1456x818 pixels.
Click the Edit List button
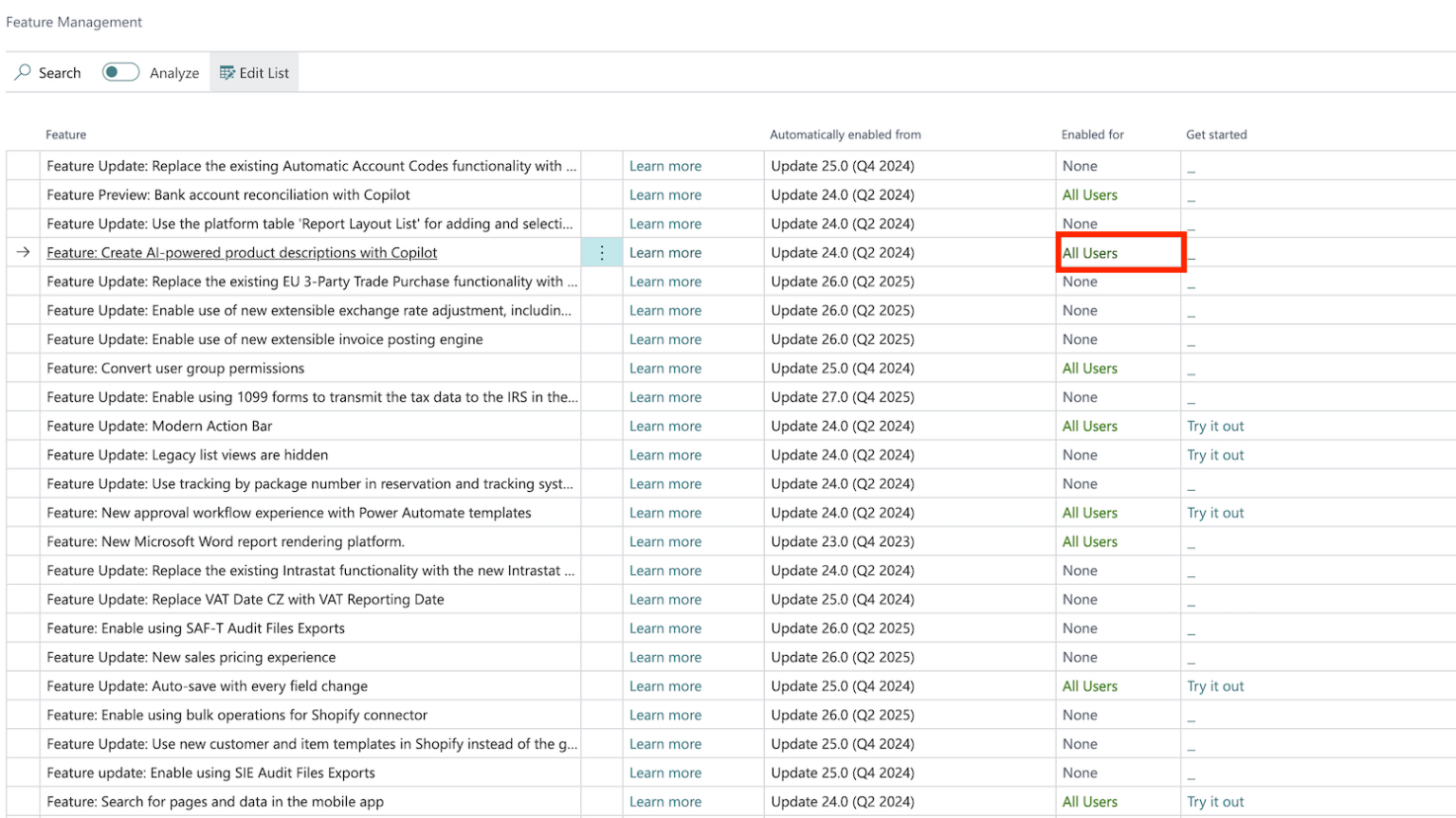[x=254, y=72]
